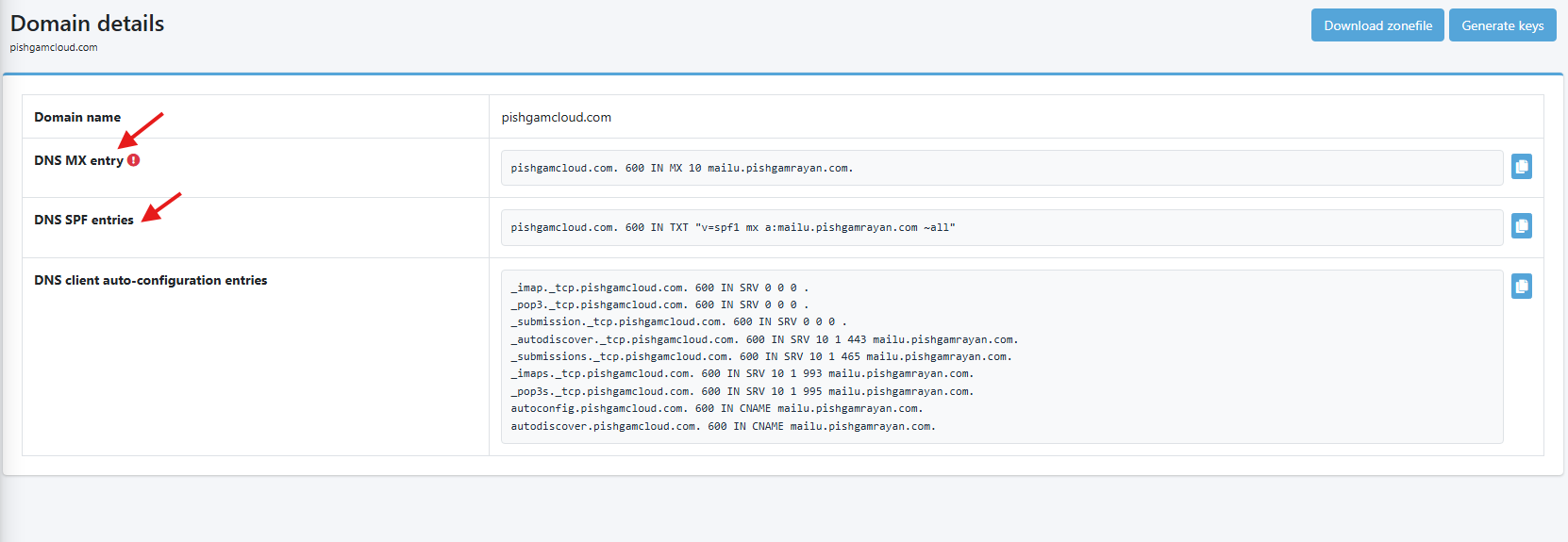
Task: Click the DNS SPF entries label
Action: pyautogui.click(x=84, y=220)
